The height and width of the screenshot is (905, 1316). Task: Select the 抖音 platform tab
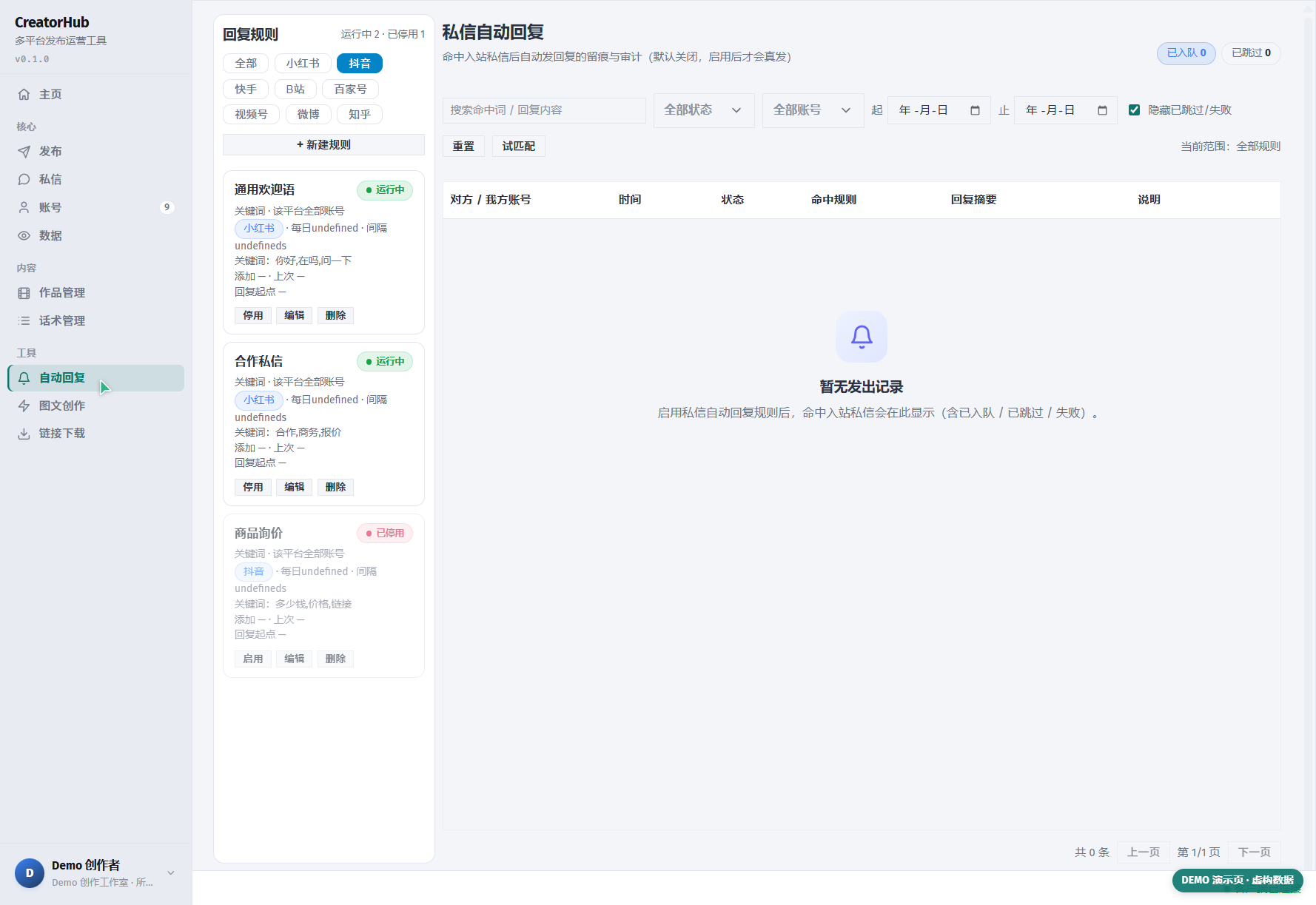point(360,64)
